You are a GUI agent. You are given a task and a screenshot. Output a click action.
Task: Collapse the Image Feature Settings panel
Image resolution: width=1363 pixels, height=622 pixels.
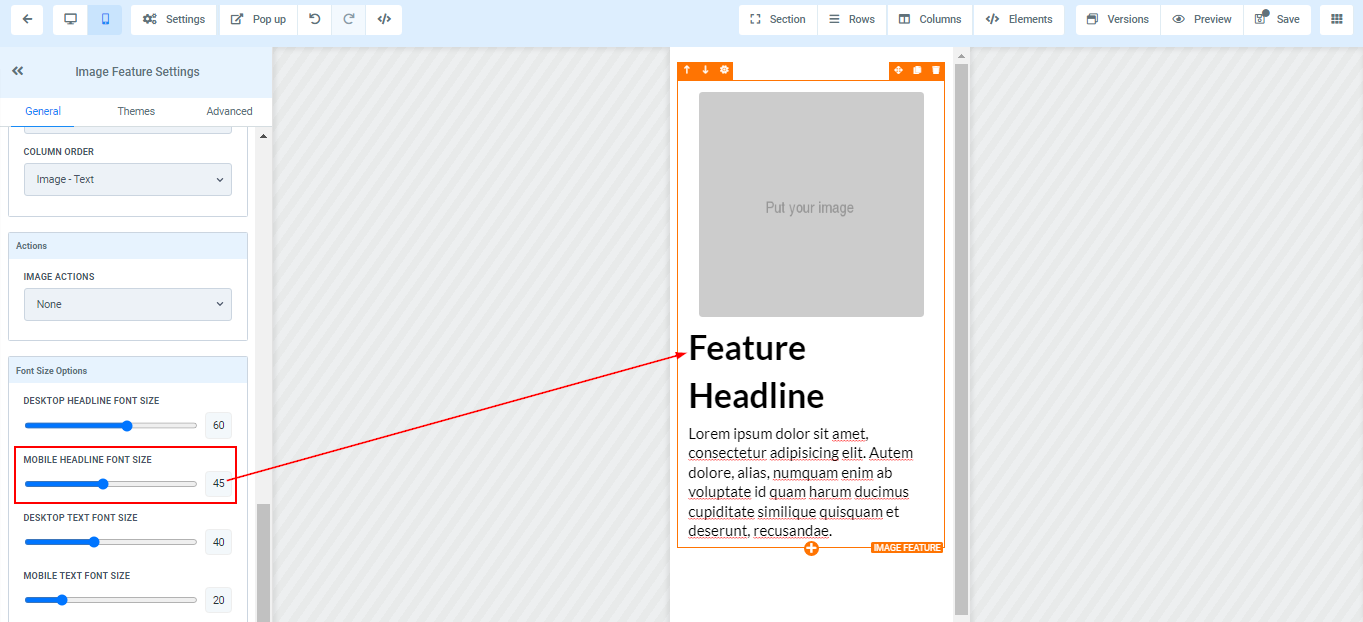point(18,71)
